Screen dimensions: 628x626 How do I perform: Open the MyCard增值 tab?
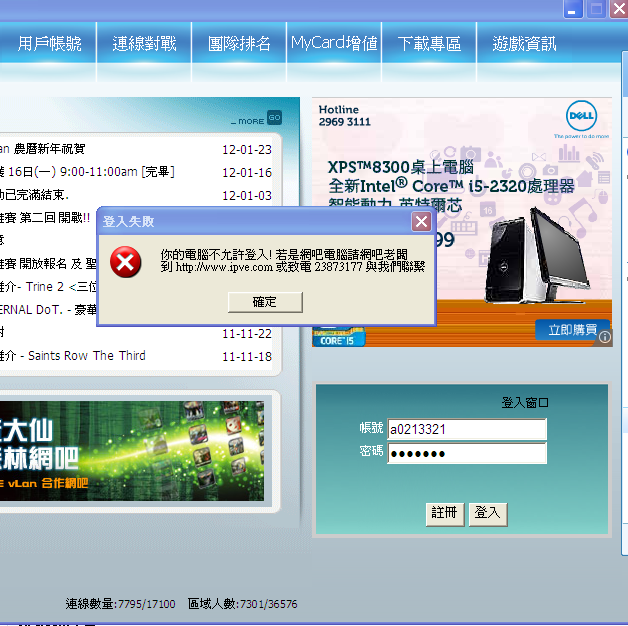click(334, 44)
